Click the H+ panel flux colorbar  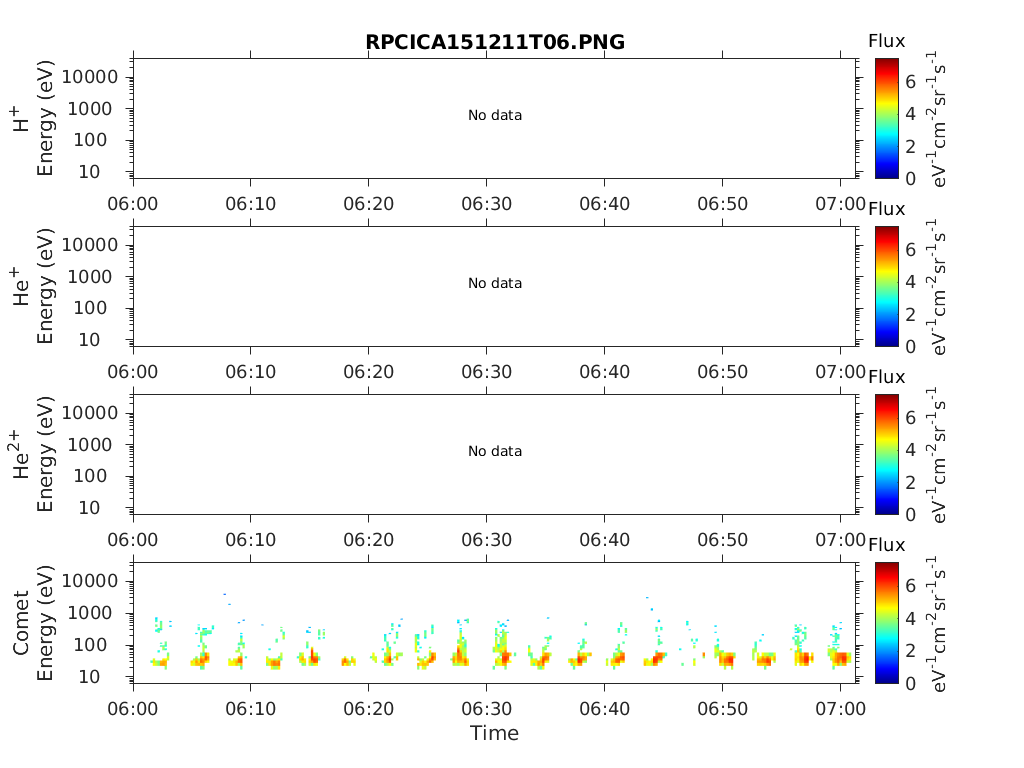pyautogui.click(x=886, y=118)
